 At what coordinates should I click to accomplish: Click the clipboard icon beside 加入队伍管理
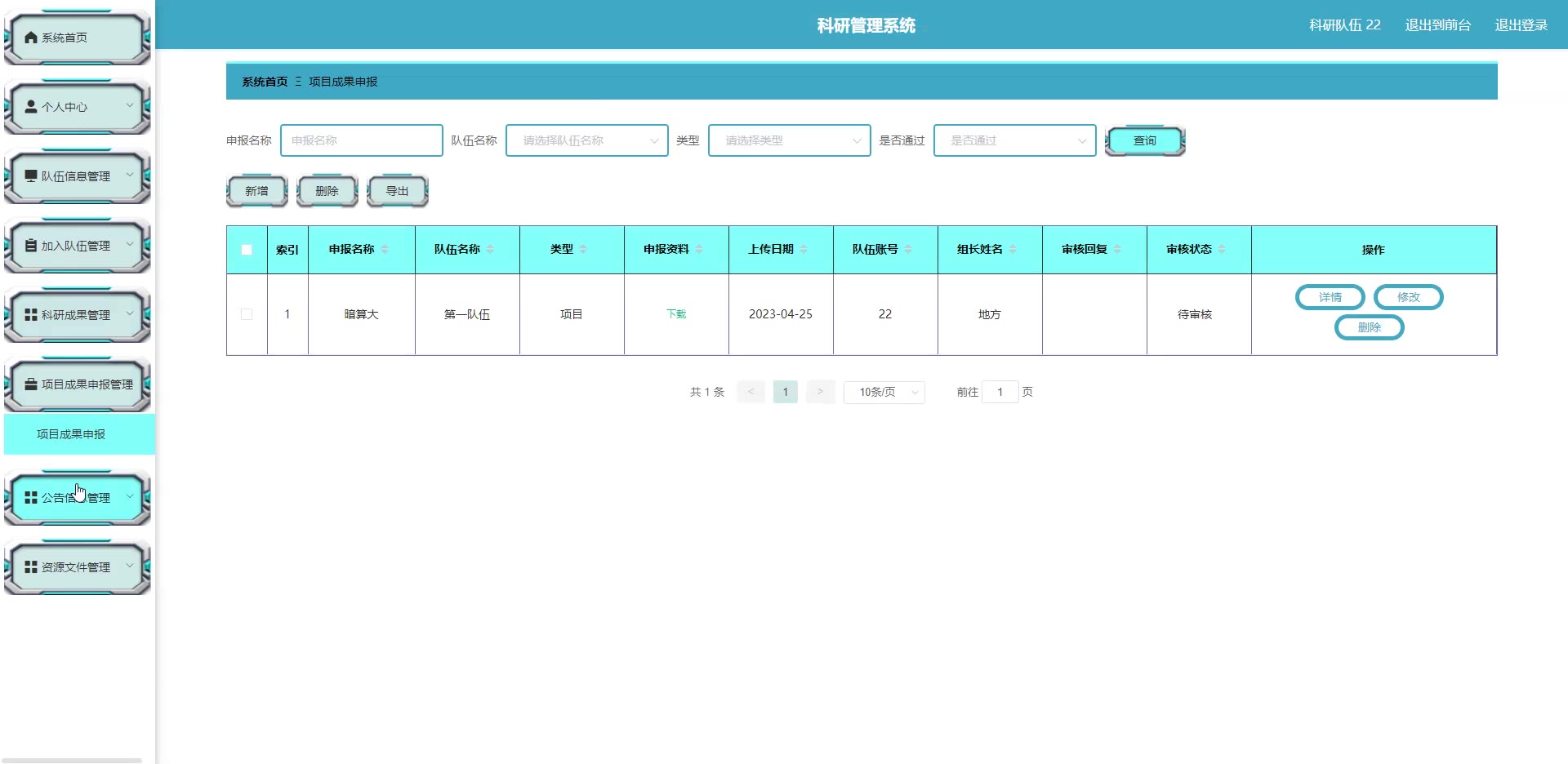click(x=31, y=246)
